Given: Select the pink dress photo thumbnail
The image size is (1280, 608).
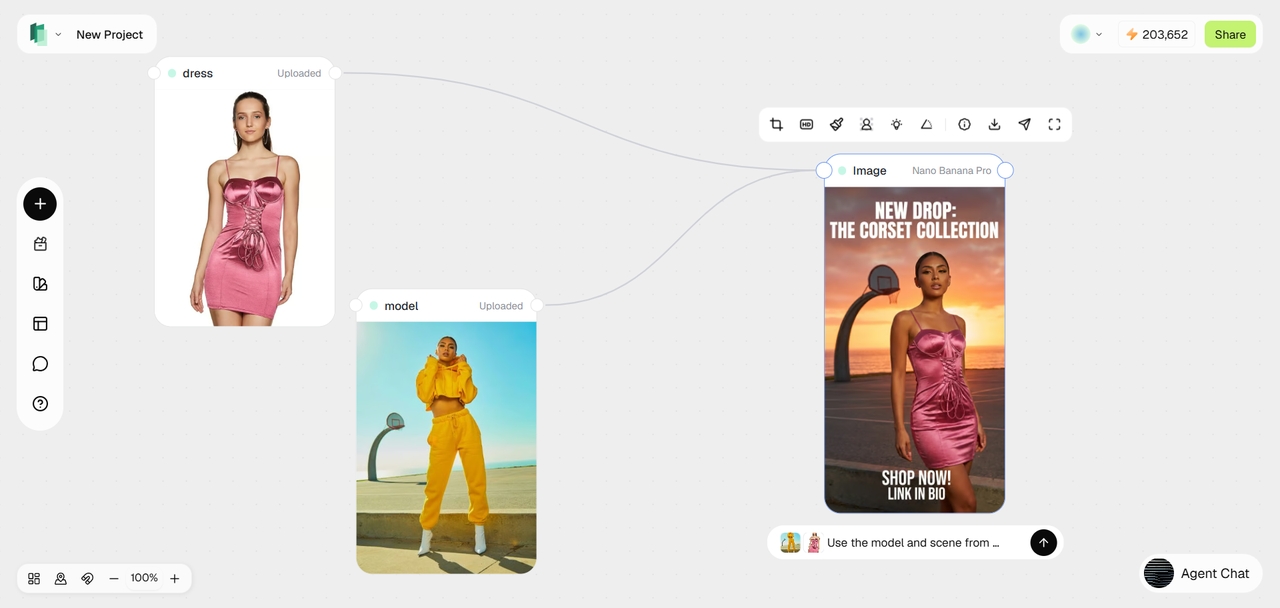Looking at the screenshot, I should tap(245, 207).
